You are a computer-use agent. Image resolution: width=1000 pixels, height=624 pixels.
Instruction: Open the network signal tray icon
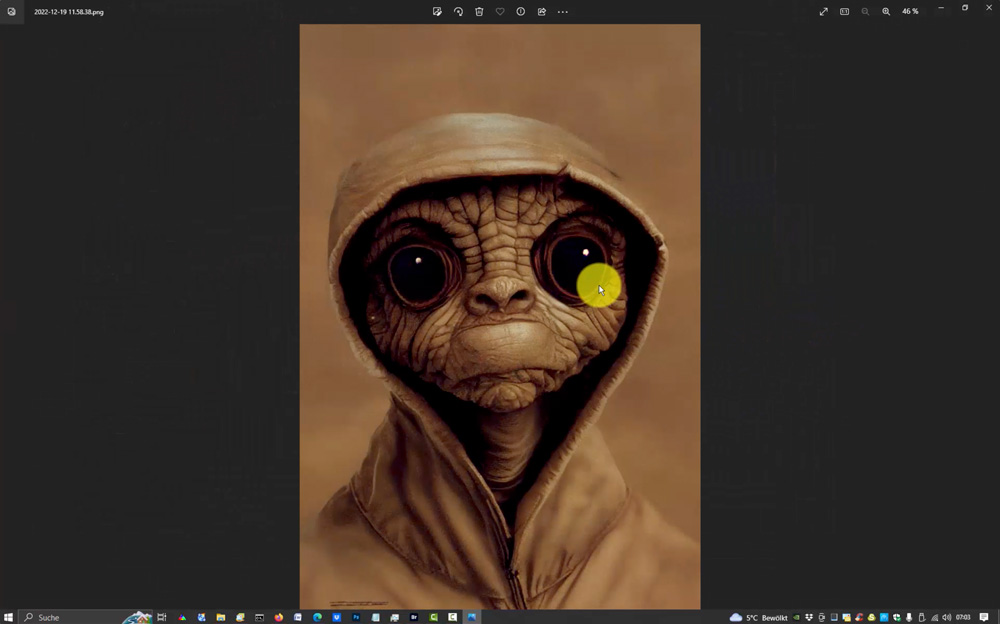(934, 618)
